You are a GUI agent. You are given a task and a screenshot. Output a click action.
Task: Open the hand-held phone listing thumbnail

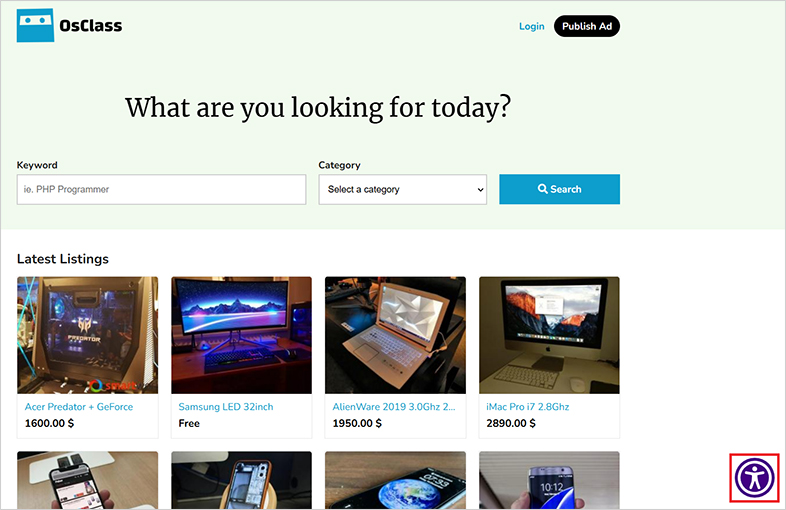point(88,480)
